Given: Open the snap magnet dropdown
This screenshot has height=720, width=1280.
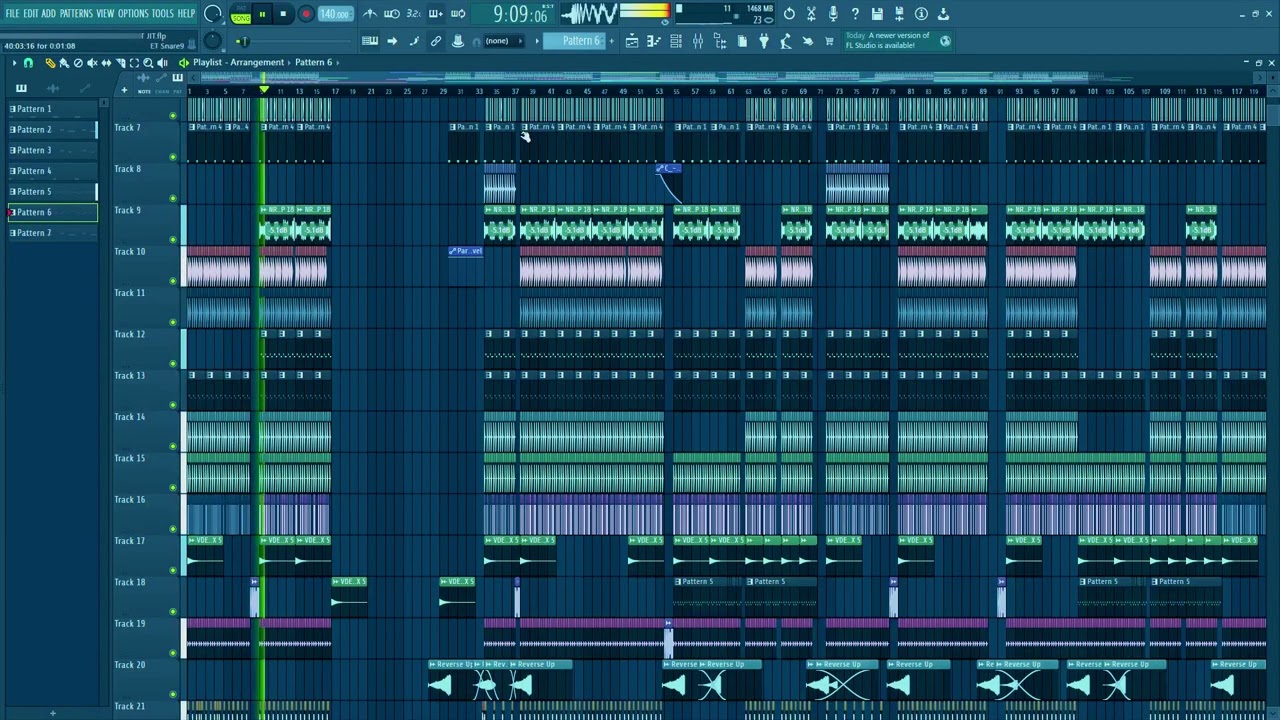Looking at the screenshot, I should tap(28, 63).
